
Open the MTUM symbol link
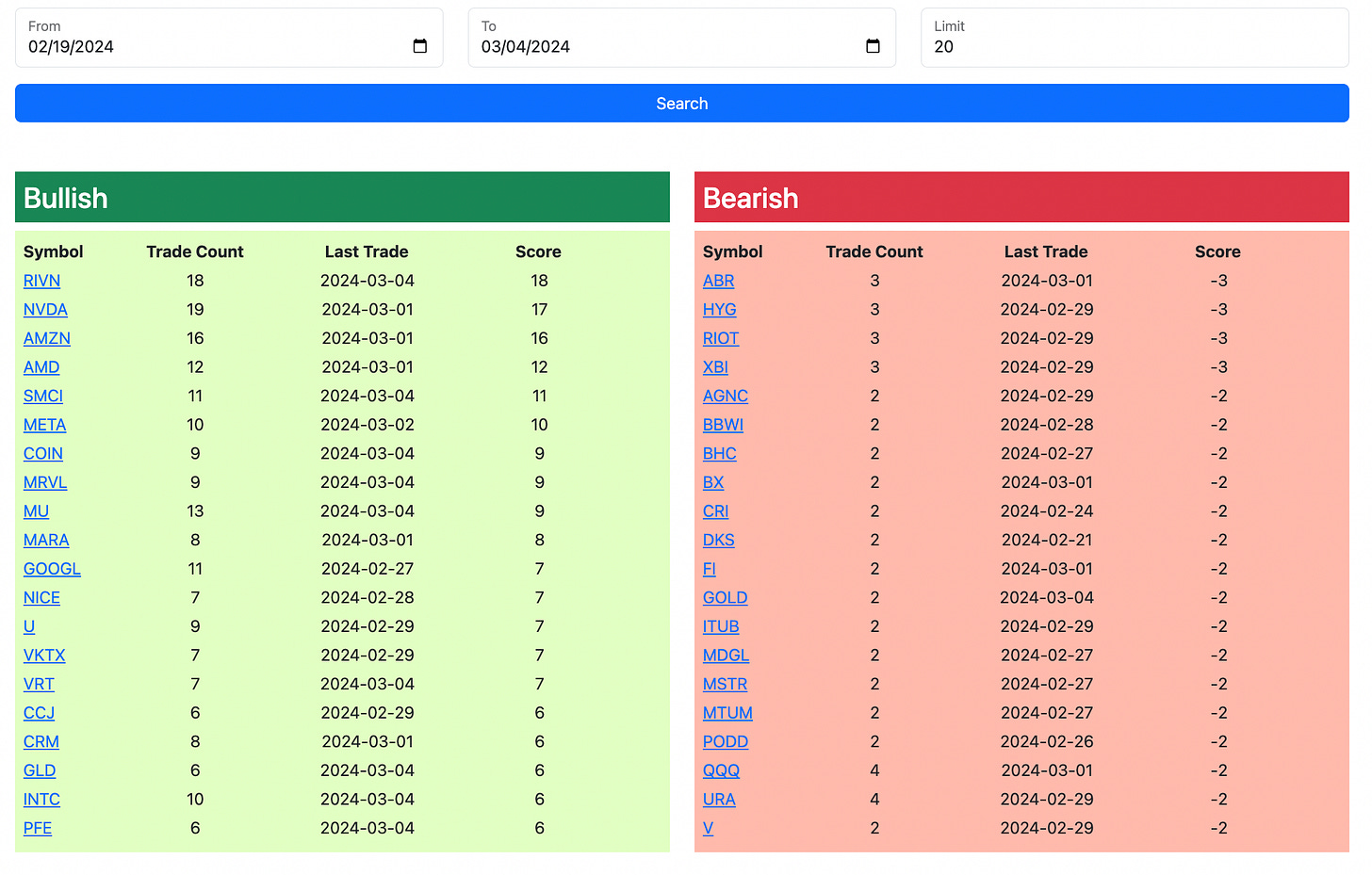727,713
